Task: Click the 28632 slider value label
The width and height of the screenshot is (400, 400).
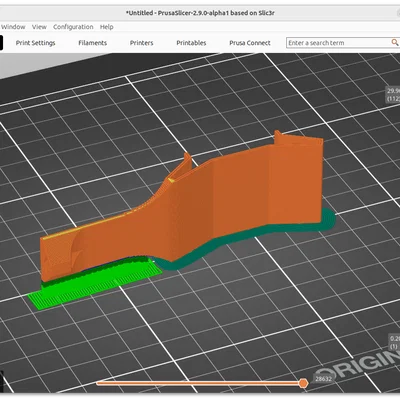Action: click(x=323, y=379)
